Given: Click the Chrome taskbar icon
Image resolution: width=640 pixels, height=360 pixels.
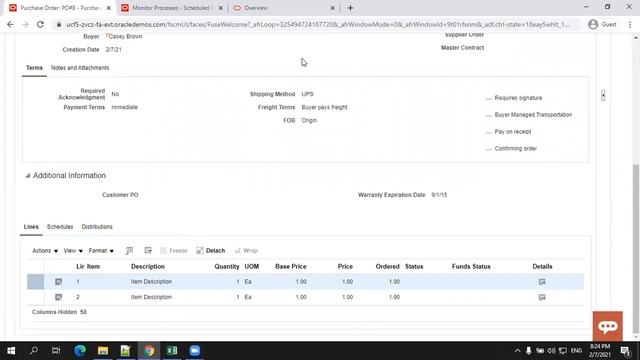Looking at the screenshot, I should point(149,351).
